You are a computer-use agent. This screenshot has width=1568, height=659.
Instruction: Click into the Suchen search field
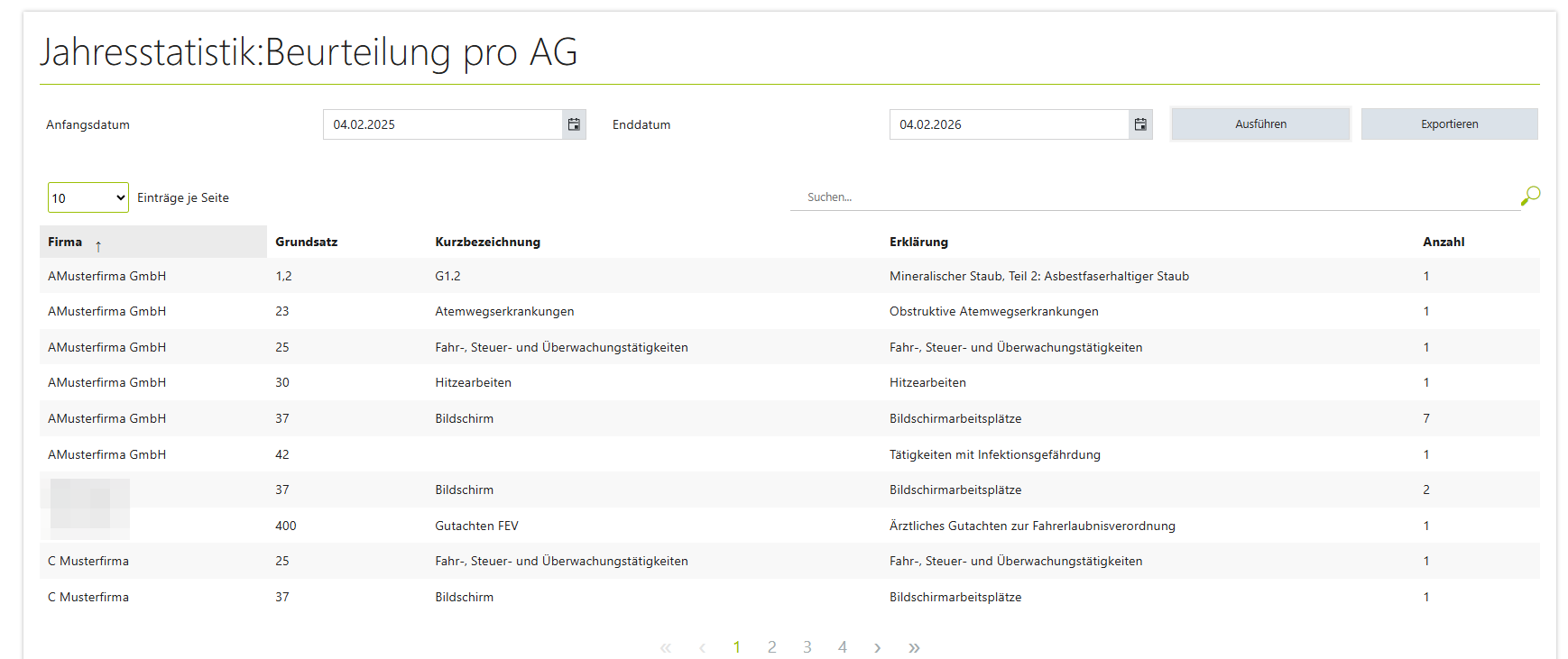click(x=1155, y=197)
